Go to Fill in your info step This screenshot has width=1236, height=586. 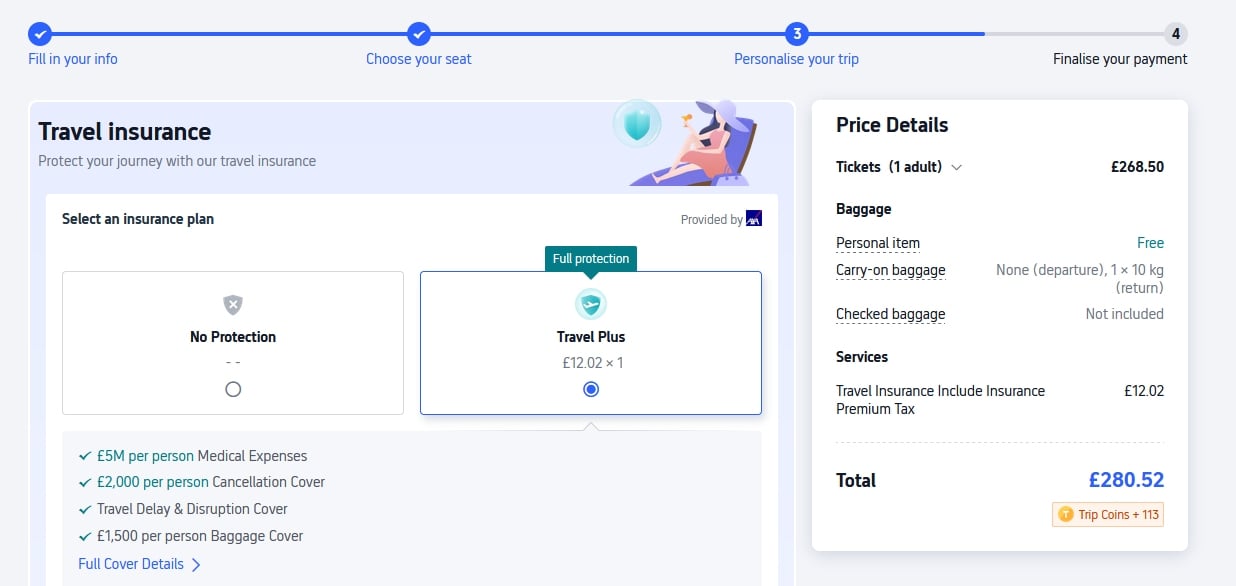(x=73, y=59)
